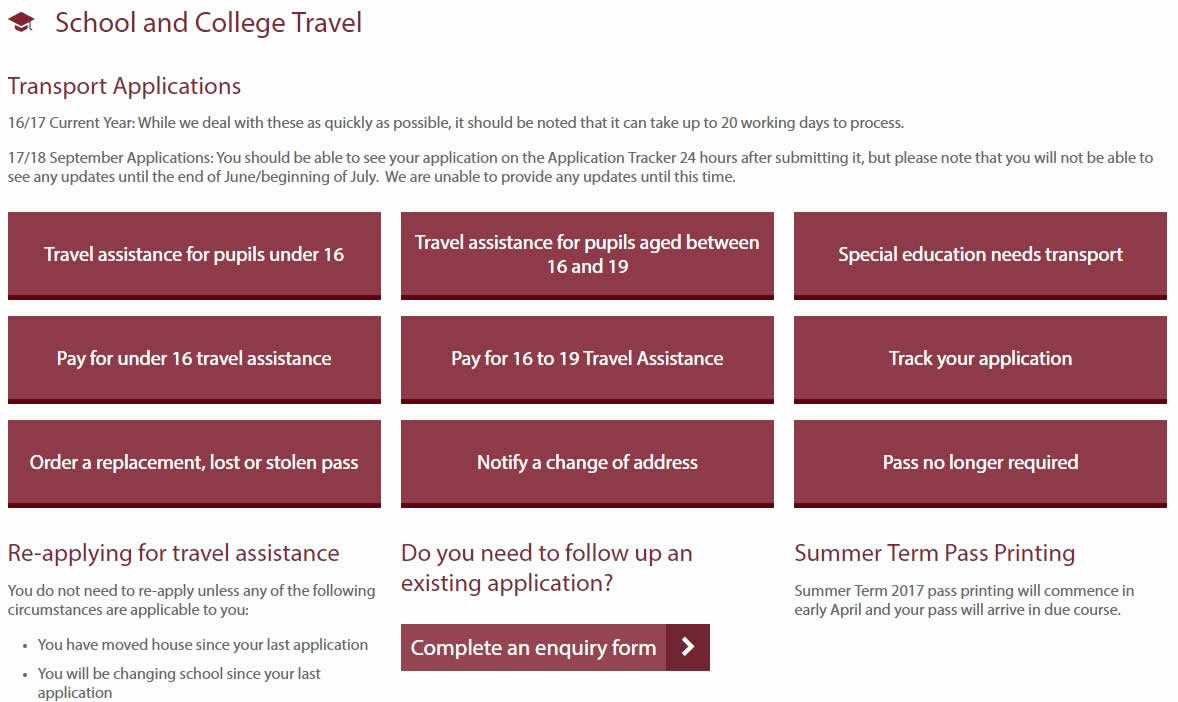Viewport: 1178px width, 702px height.
Task: Select Notify a change of address
Action: pos(587,464)
